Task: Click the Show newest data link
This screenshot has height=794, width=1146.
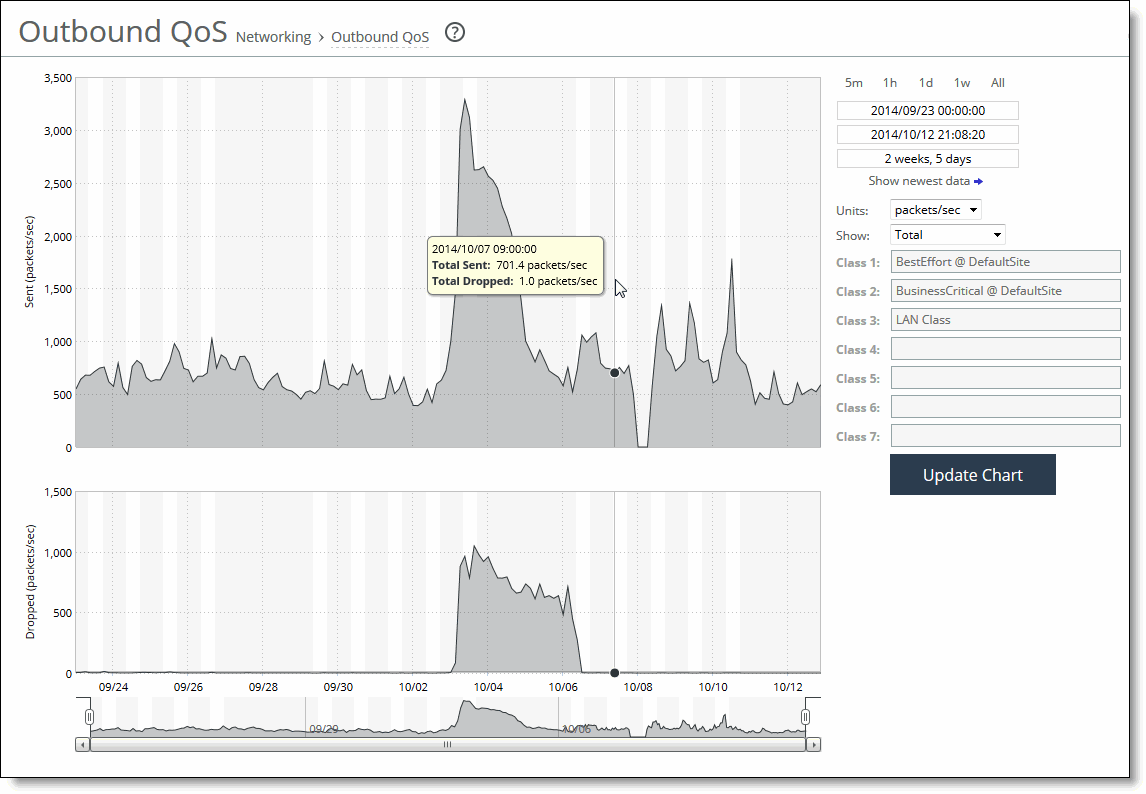Action: [x=919, y=181]
